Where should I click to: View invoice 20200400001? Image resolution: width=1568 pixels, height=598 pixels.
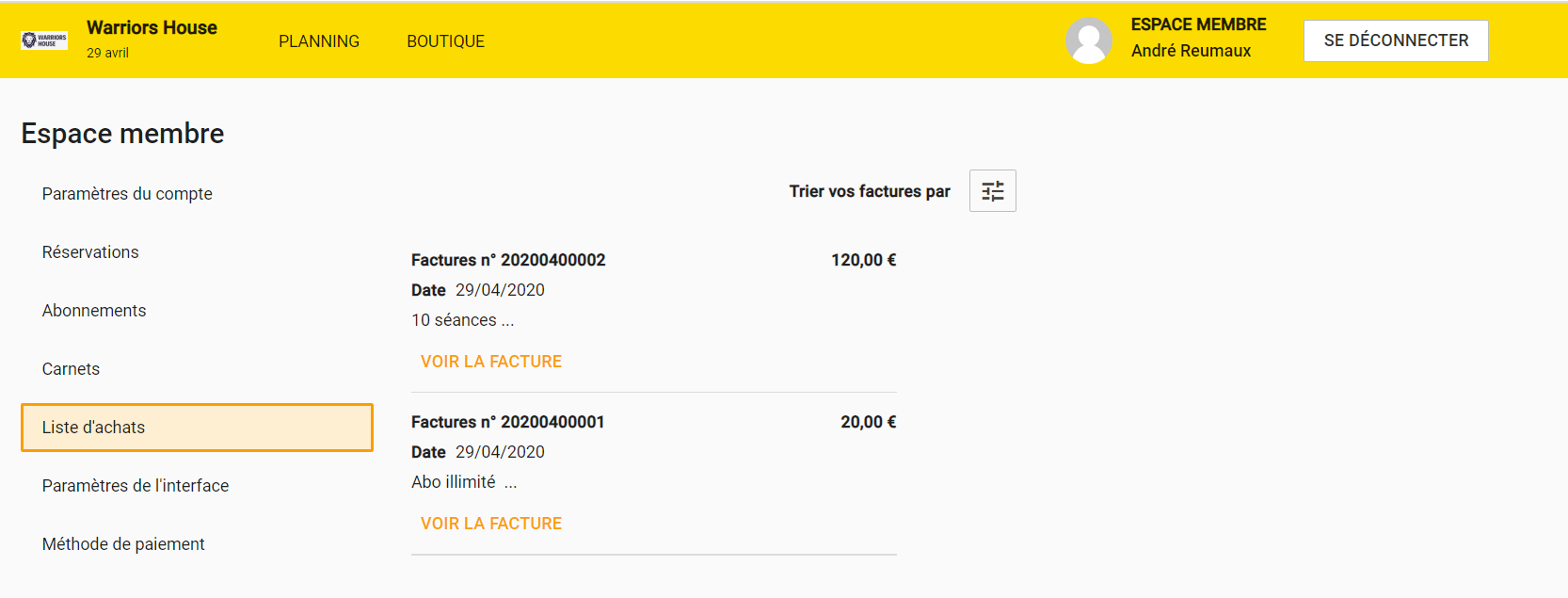(491, 524)
